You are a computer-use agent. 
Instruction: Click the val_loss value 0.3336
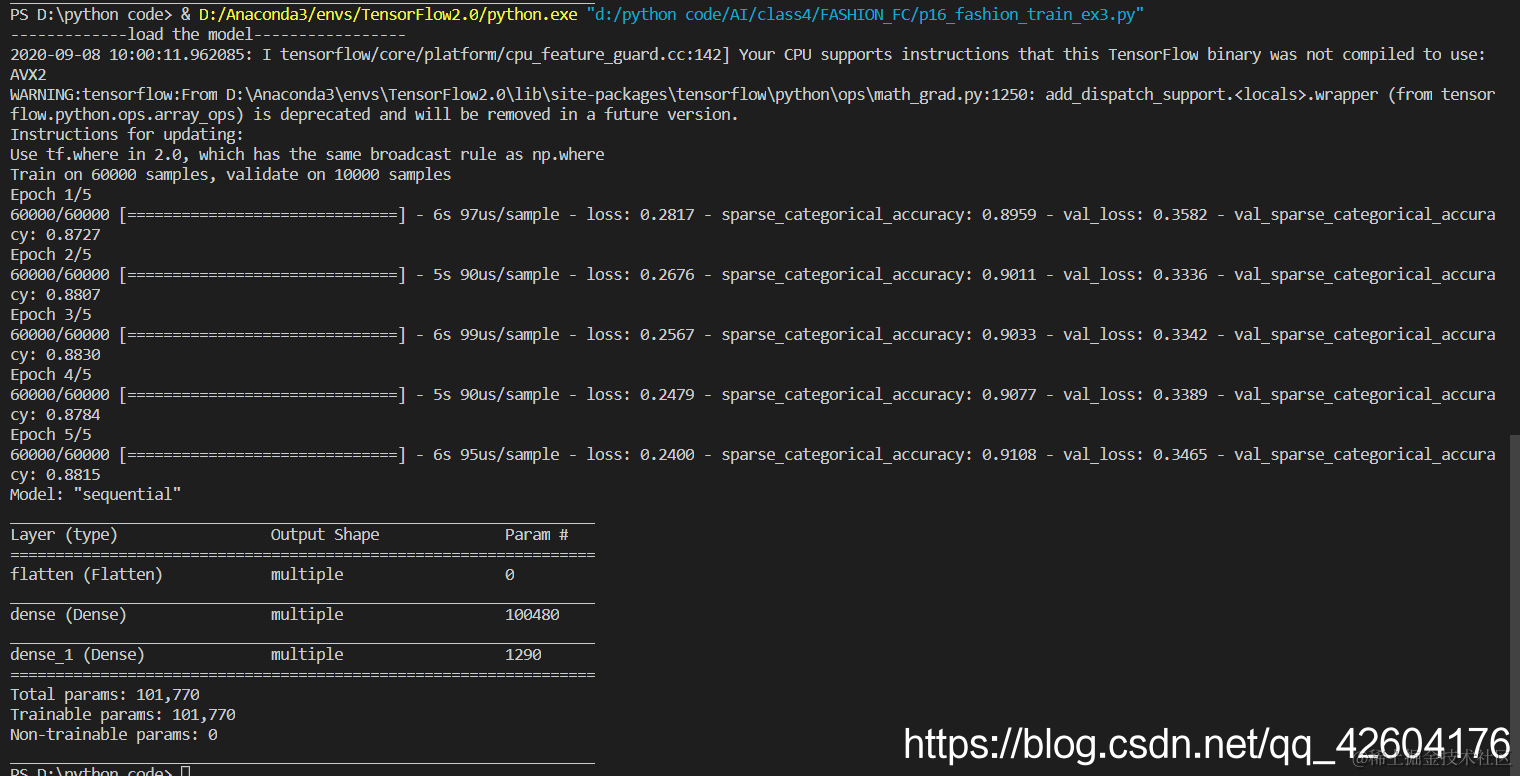[x=1180, y=274]
